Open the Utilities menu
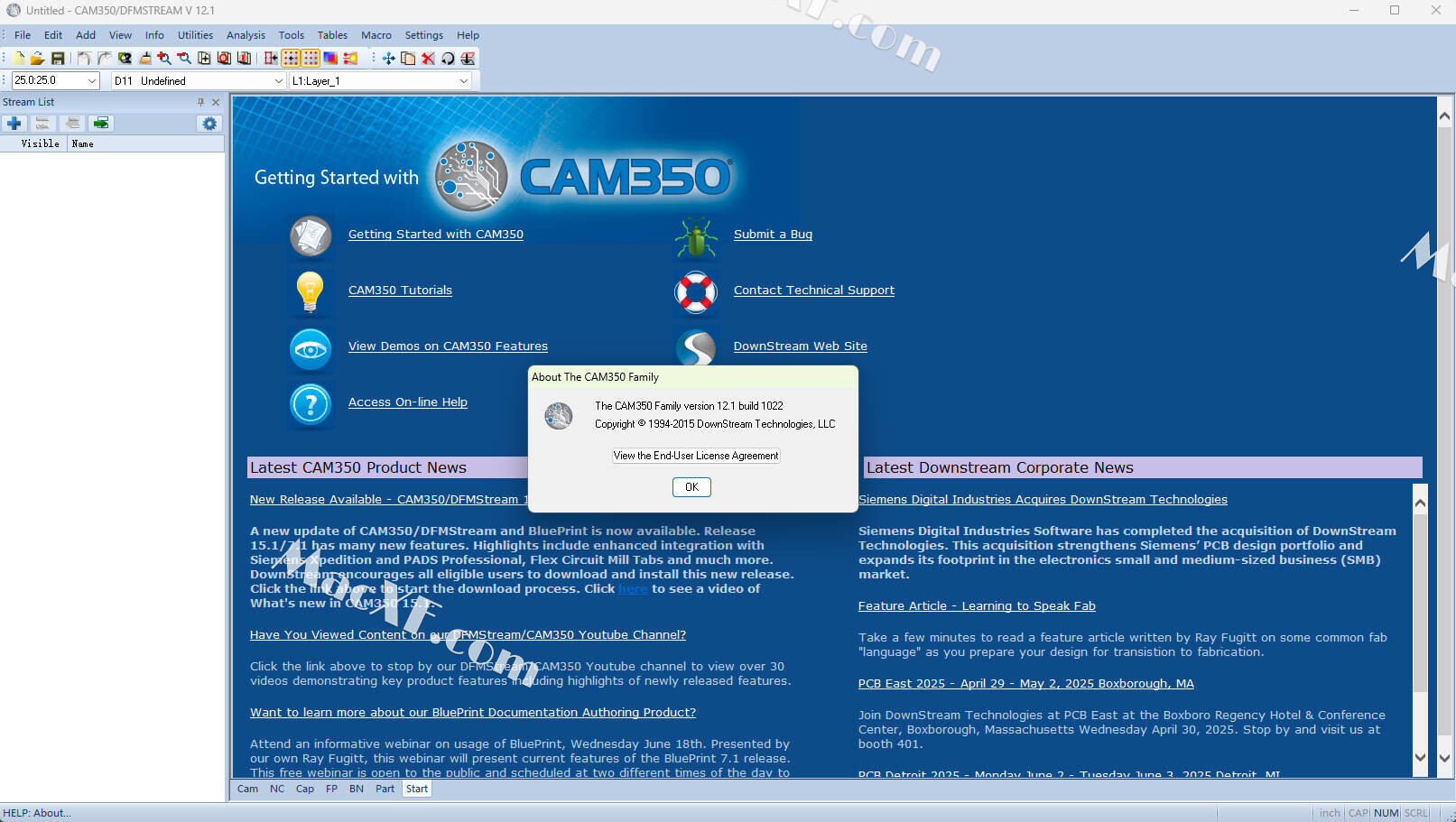Viewport: 1456px width, 822px height. 195,35
